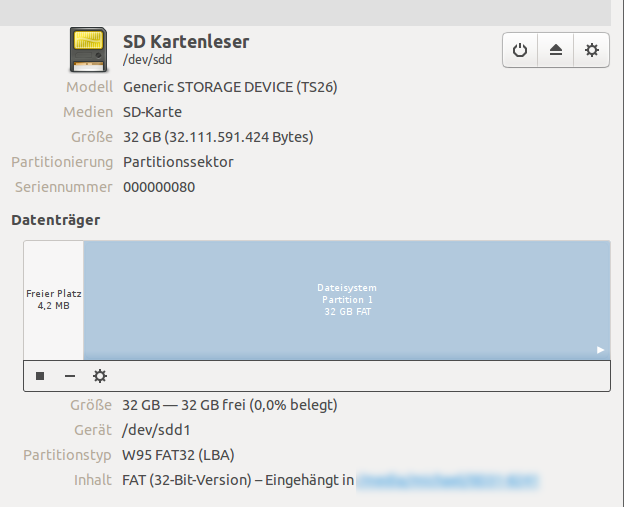This screenshot has height=507, width=624.
Task: Select the Partition 1 32 GB FAT volume
Action: pos(346,300)
